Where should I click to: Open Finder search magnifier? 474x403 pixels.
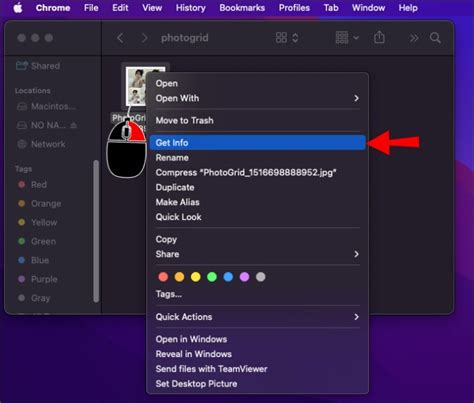point(435,38)
